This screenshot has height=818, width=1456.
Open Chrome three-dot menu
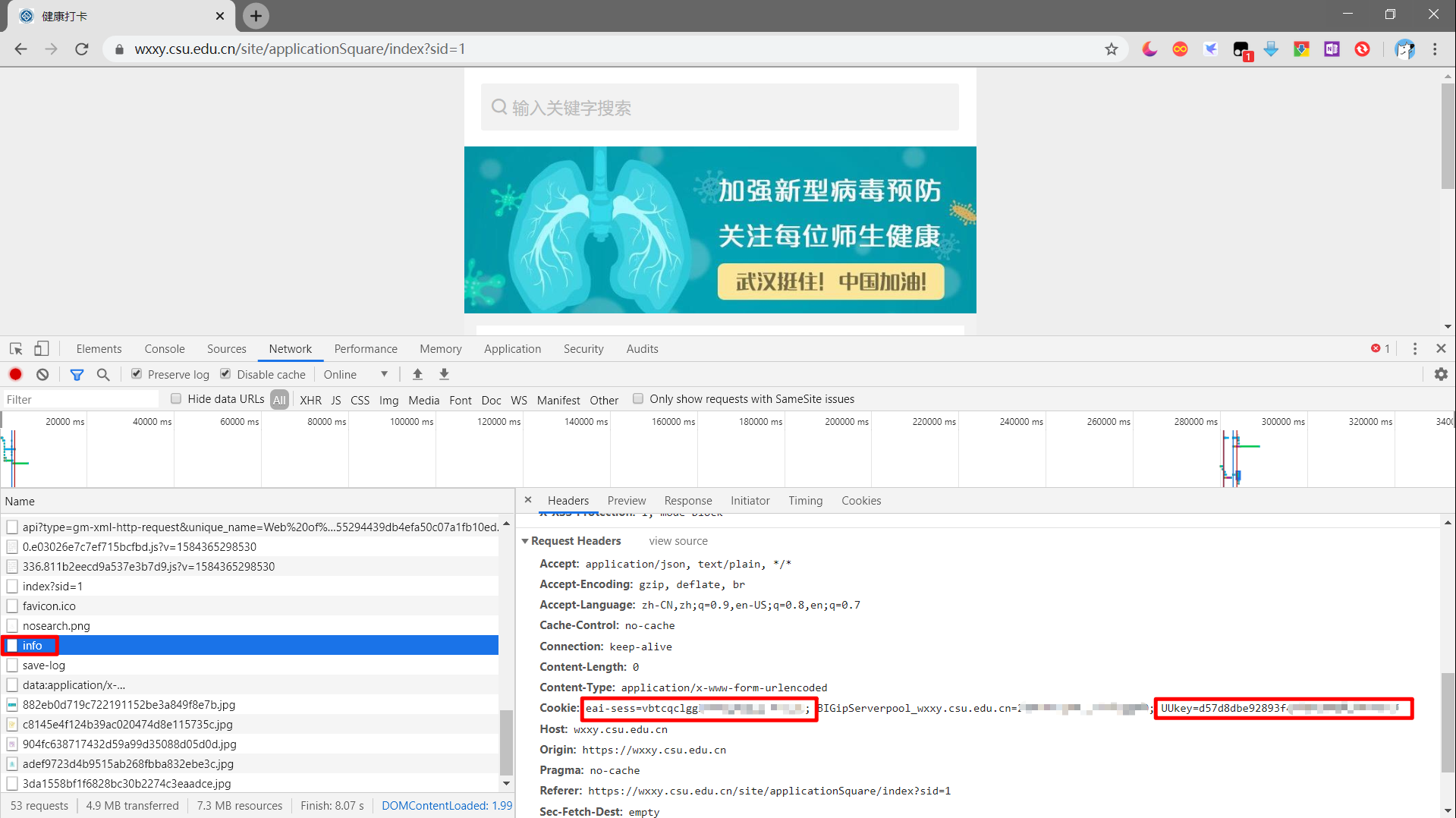pos(1435,49)
